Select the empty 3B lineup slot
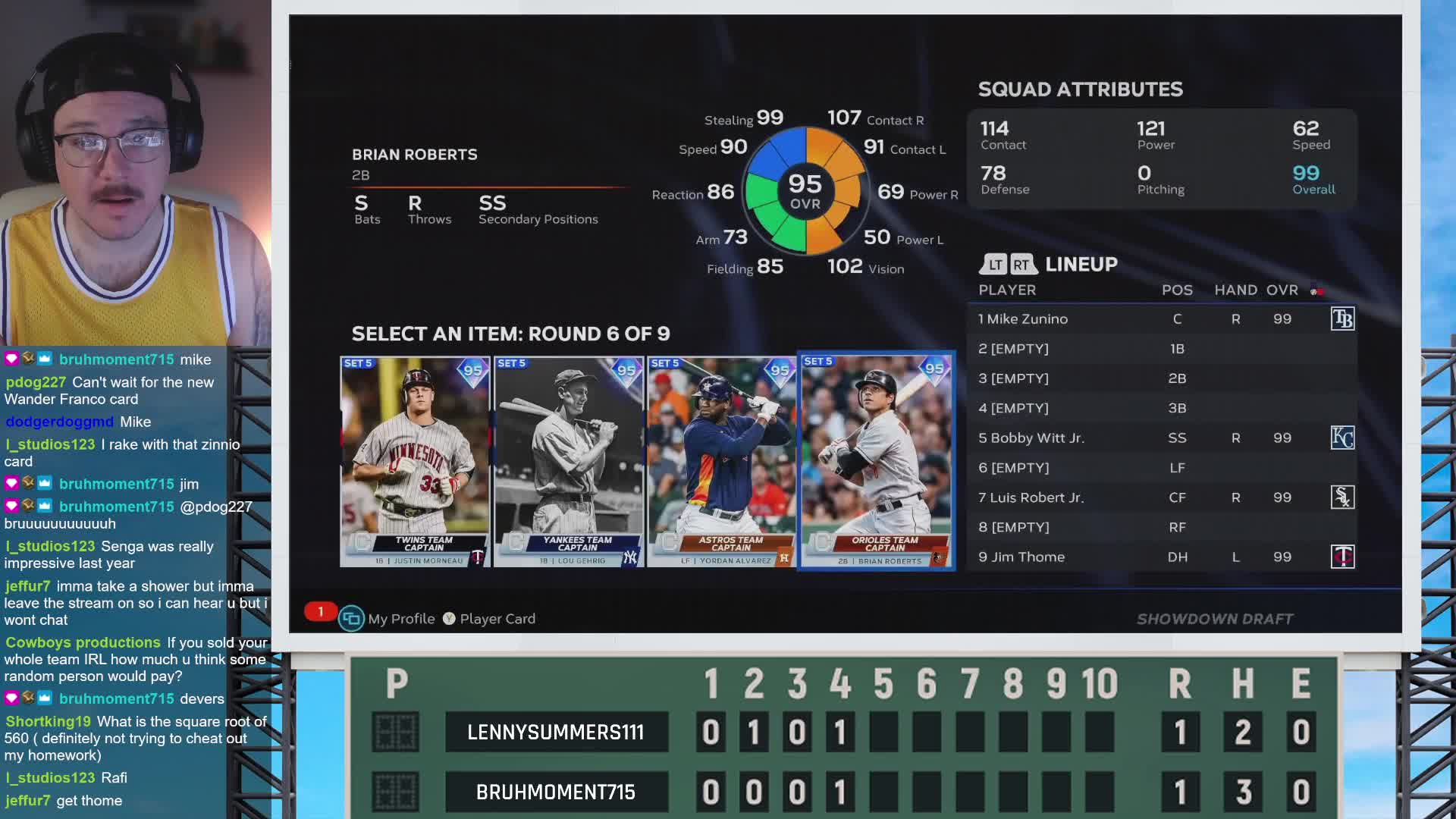Viewport: 1456px width, 819px height. click(x=1163, y=408)
